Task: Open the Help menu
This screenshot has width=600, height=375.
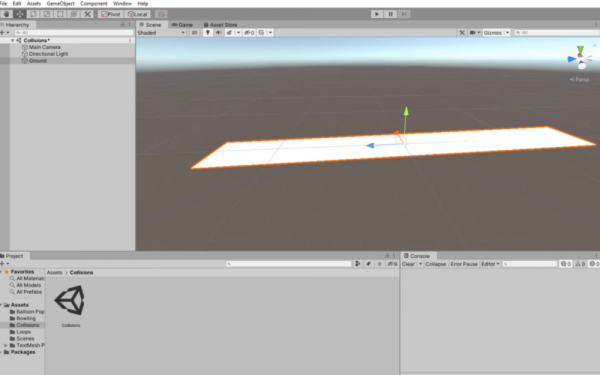Action: tap(142, 3)
